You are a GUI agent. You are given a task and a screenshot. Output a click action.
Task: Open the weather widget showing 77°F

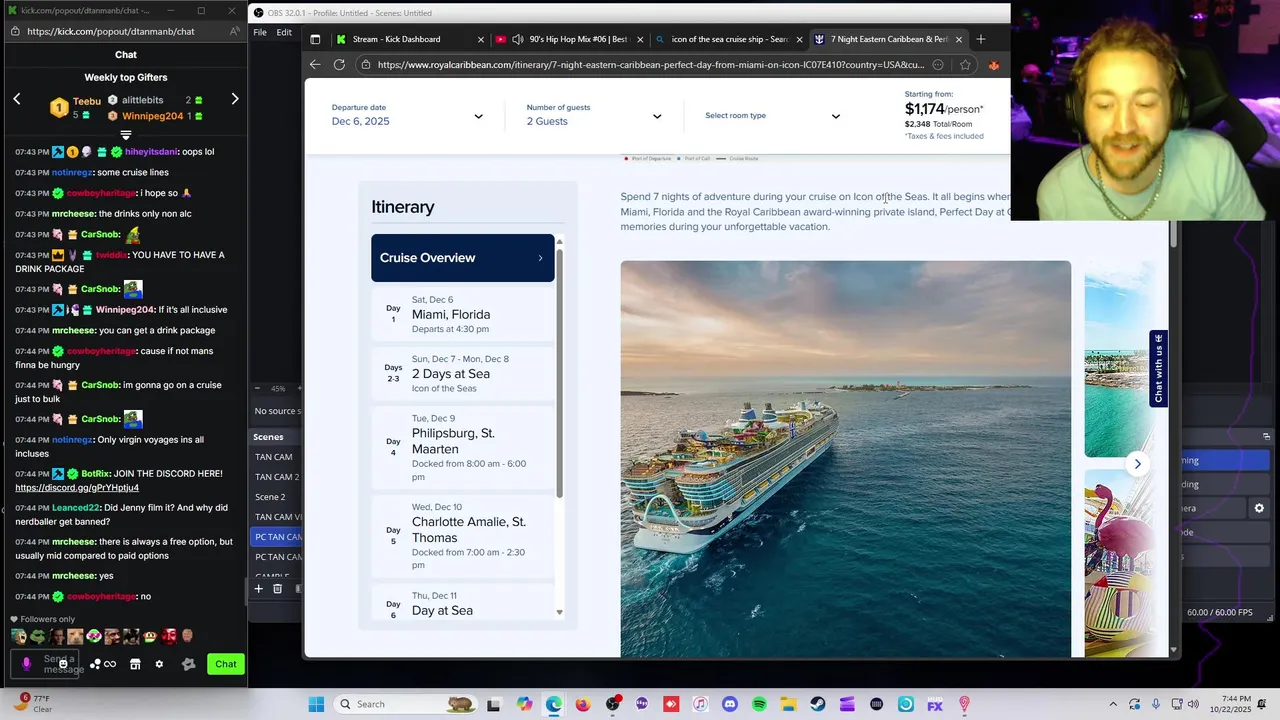click(35, 704)
